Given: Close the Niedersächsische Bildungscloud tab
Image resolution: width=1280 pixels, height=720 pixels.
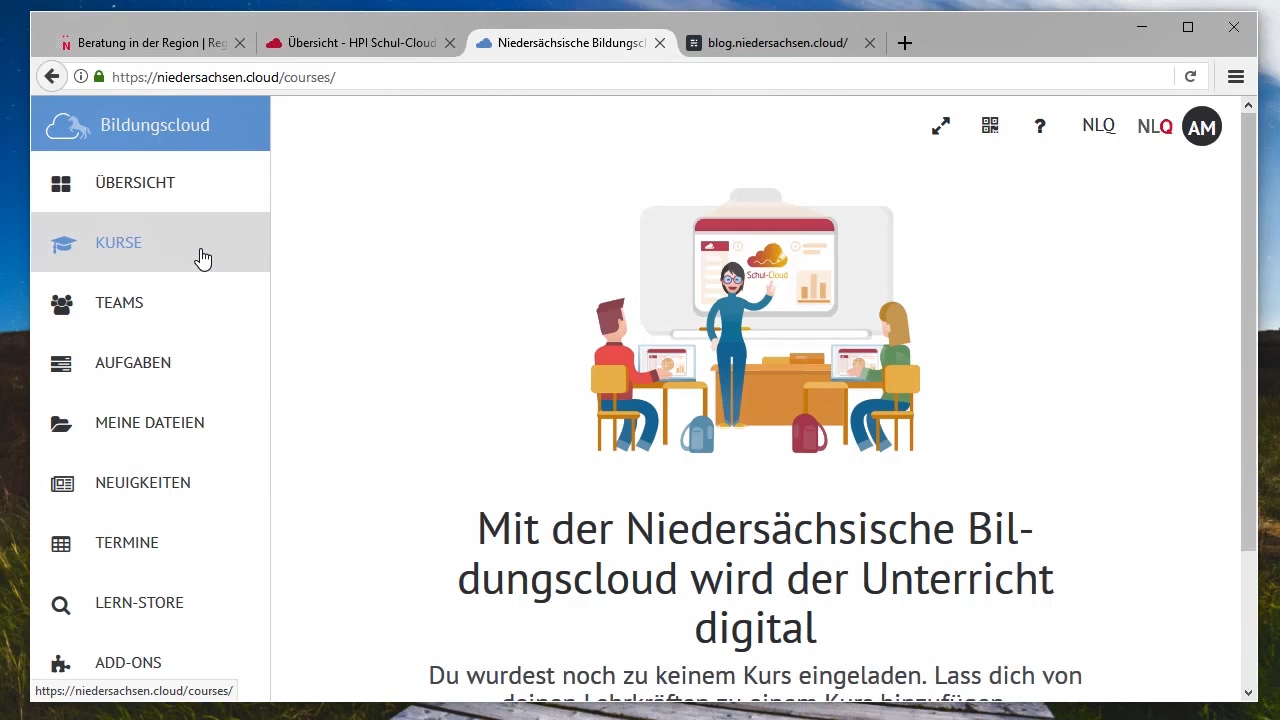Looking at the screenshot, I should (x=660, y=43).
